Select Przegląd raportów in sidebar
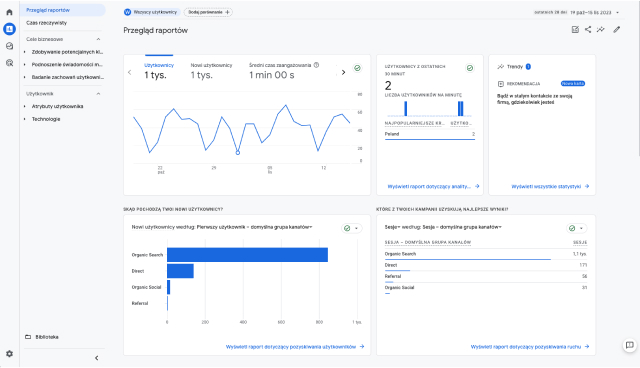 (62, 10)
